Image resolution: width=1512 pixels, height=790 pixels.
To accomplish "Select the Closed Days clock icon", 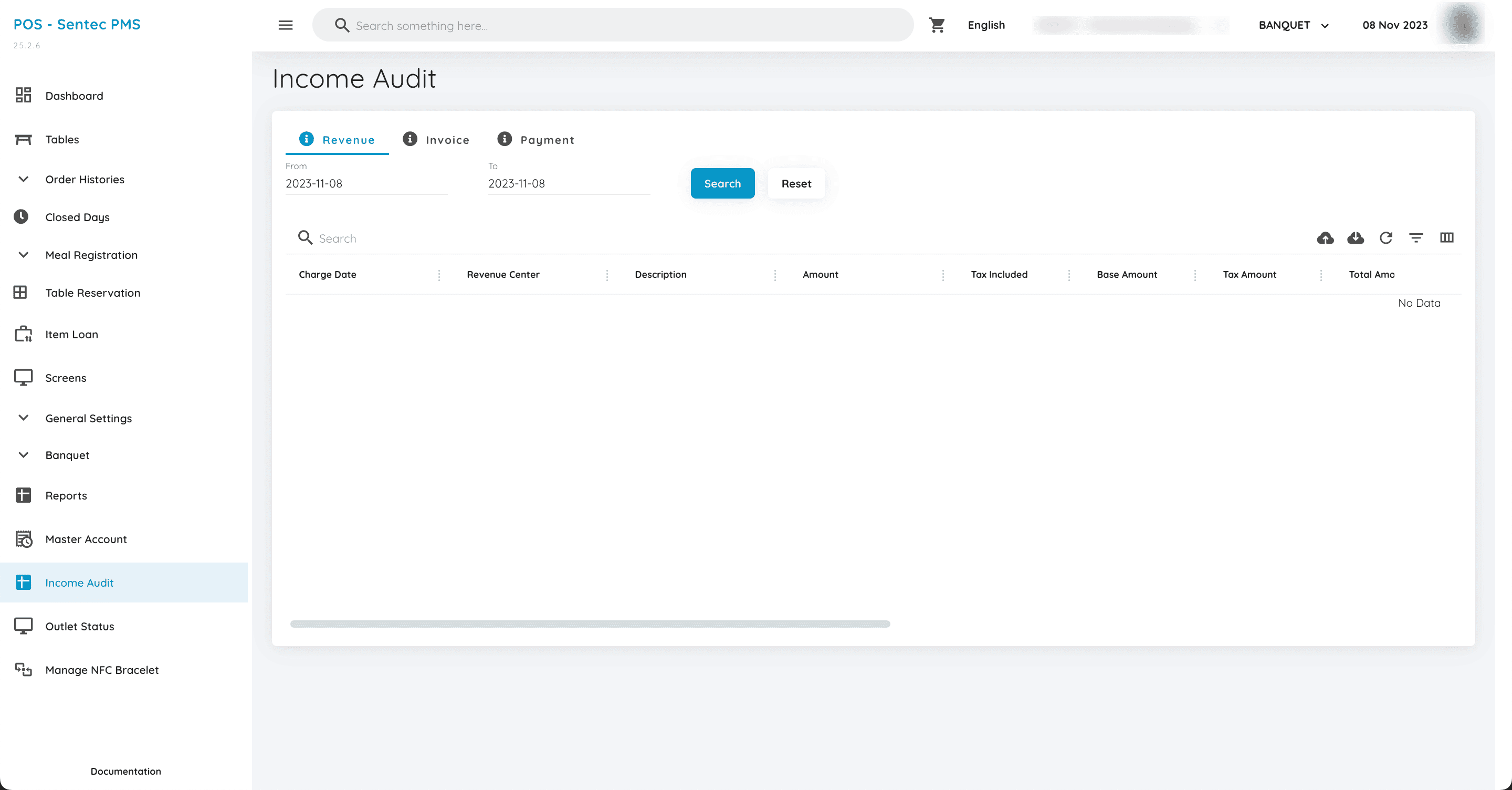I will click(x=21, y=217).
